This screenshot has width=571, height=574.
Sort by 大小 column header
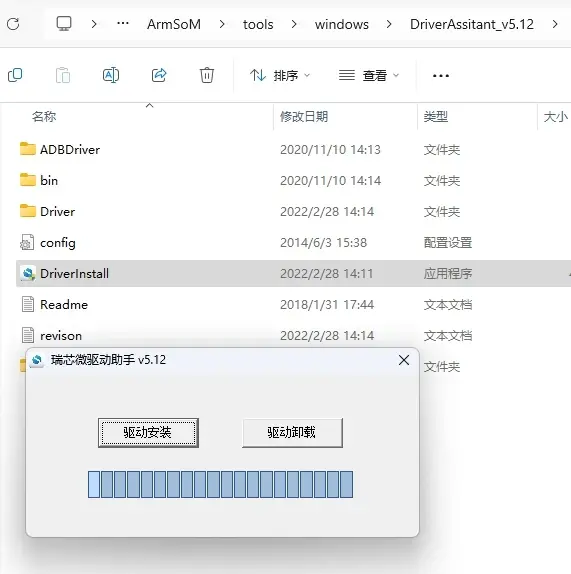coord(556,117)
